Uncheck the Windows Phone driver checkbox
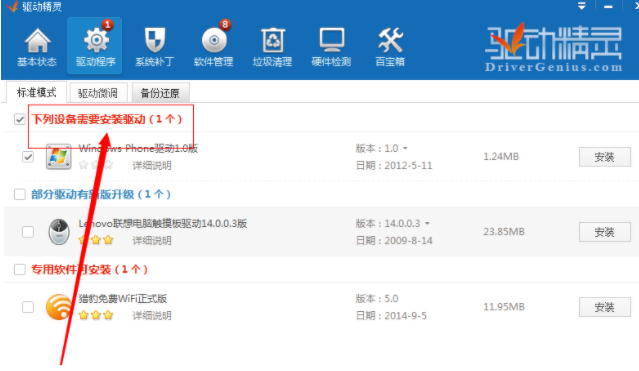The image size is (639, 371). click(x=28, y=157)
